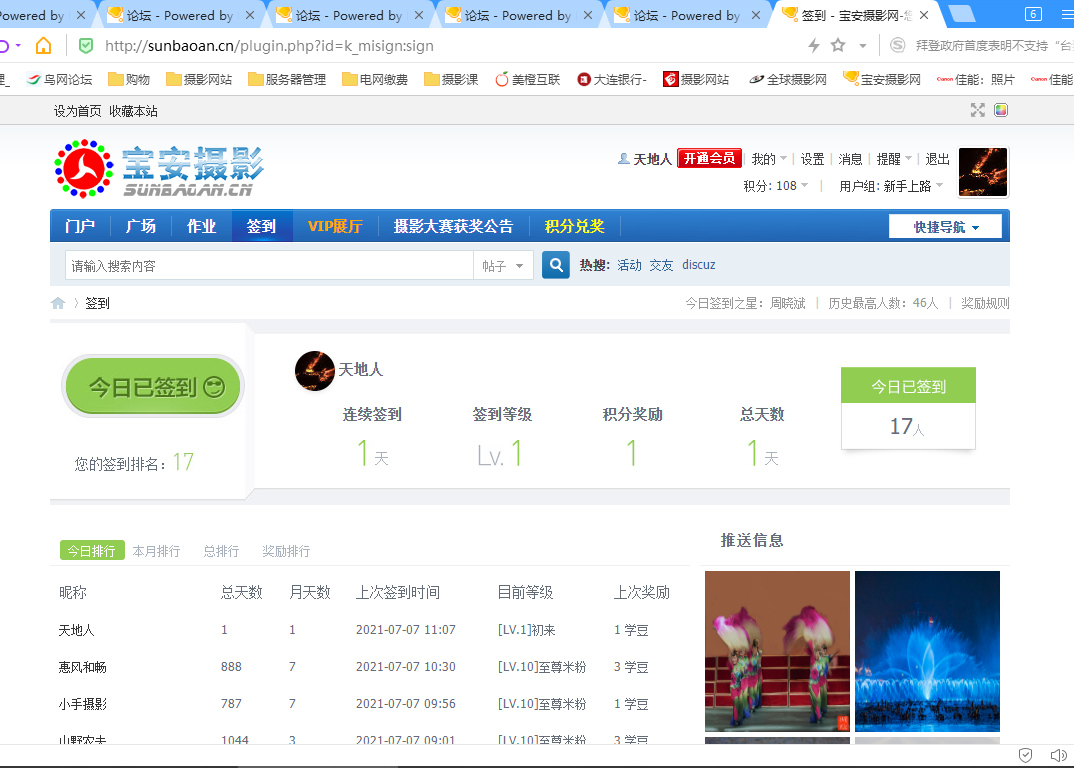Click hot search term discuz
This screenshot has height=768, width=1074.
pos(699,264)
